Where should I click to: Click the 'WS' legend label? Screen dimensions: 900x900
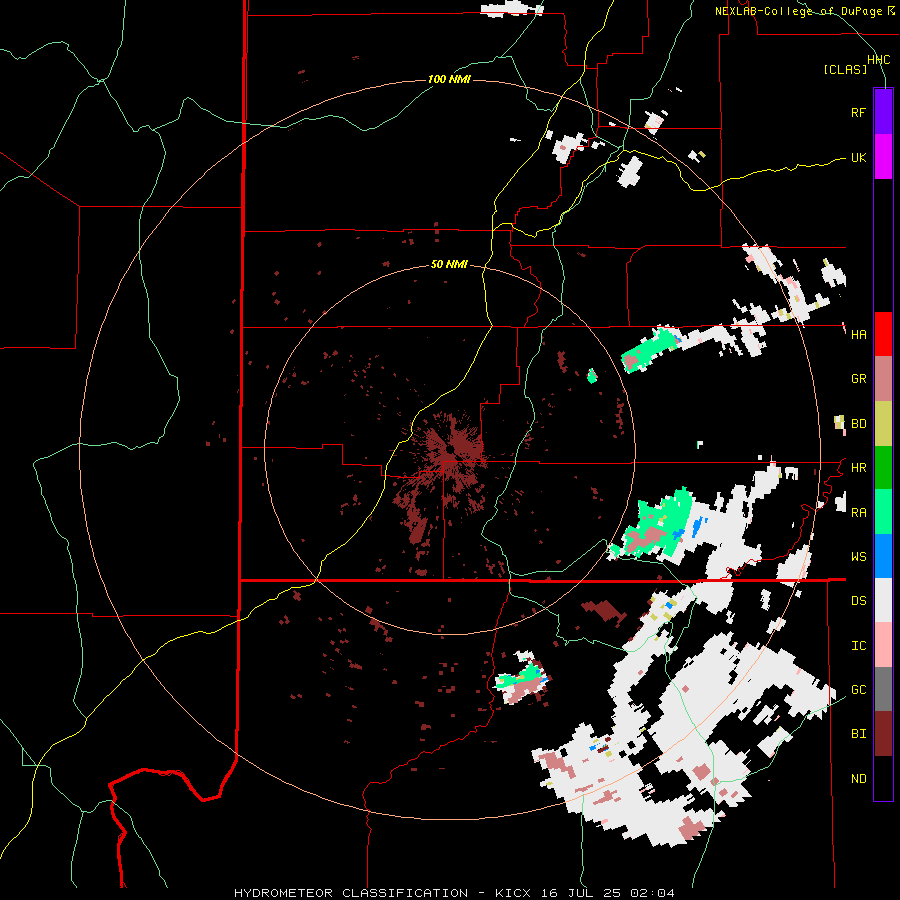pos(858,557)
